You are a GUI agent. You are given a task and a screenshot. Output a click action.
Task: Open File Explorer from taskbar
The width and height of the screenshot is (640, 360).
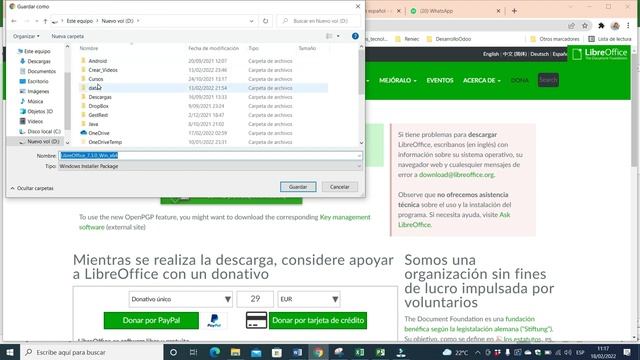click(236, 352)
